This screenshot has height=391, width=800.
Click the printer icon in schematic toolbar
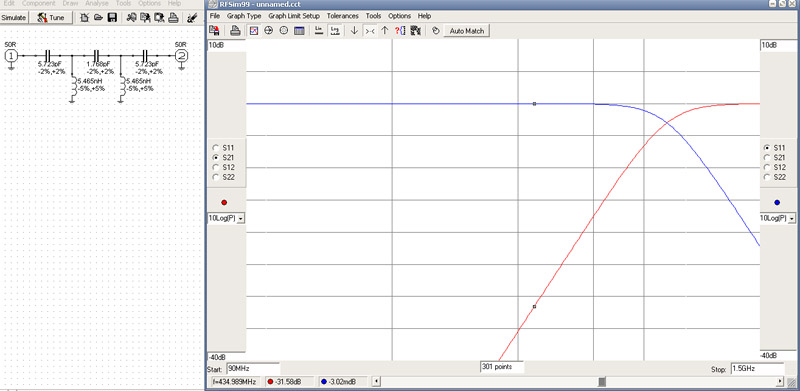coord(173,18)
